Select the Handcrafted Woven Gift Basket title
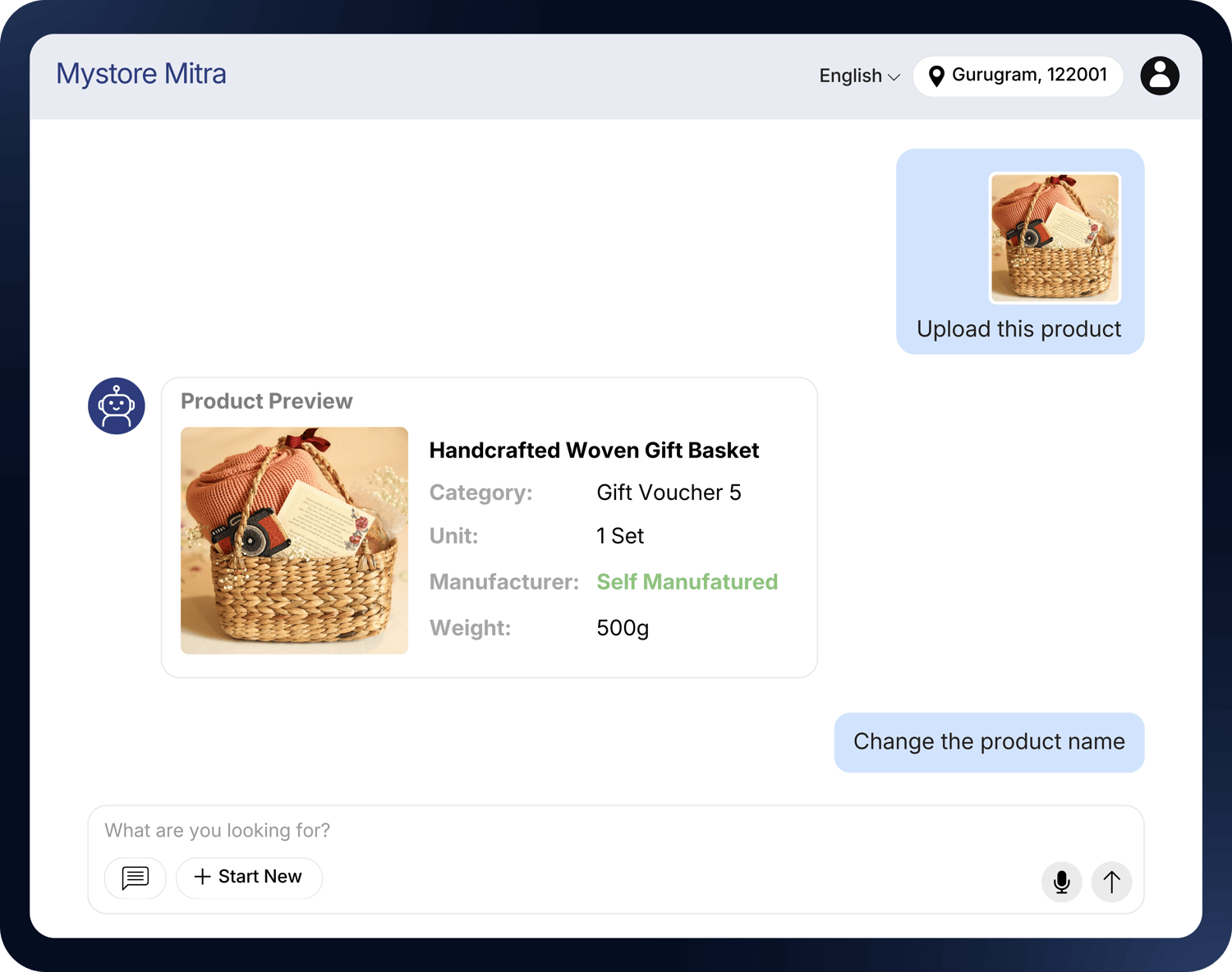1232x972 pixels. tap(594, 451)
